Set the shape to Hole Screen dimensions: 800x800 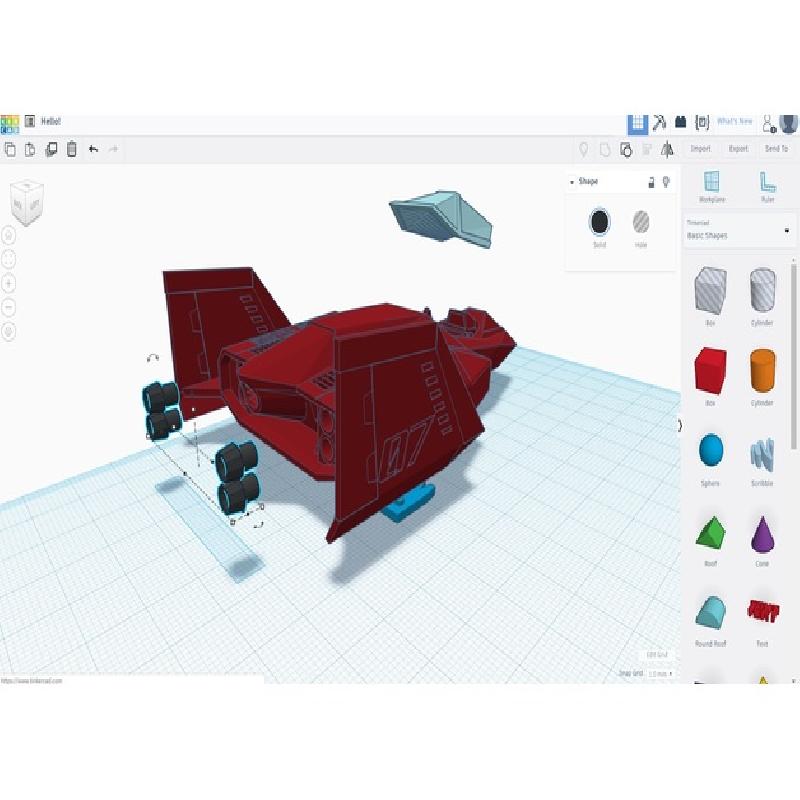641,222
